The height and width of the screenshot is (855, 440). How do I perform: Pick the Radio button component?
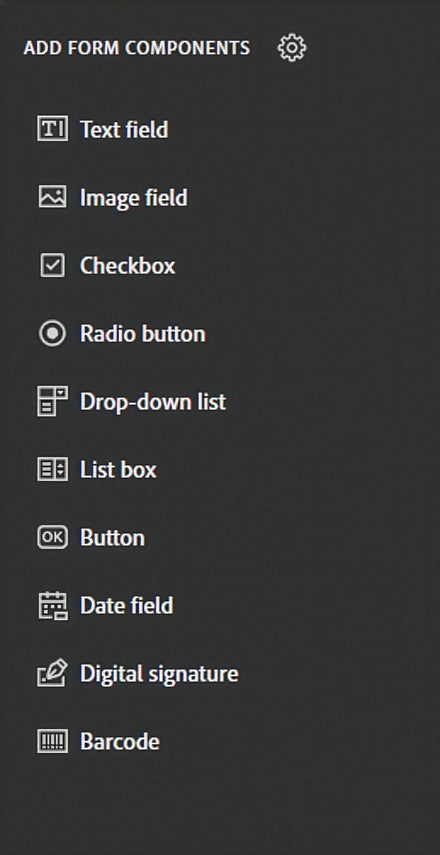coord(121,334)
